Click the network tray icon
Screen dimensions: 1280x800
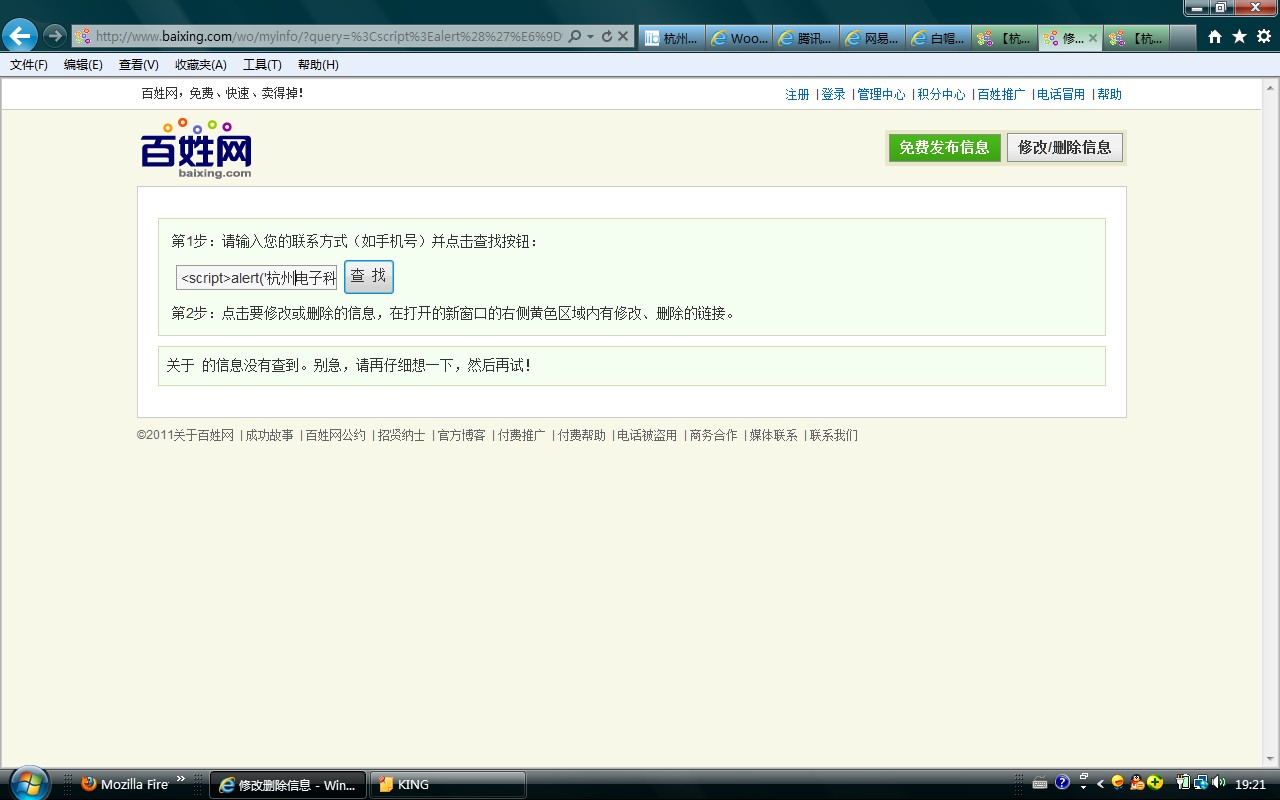click(1200, 783)
